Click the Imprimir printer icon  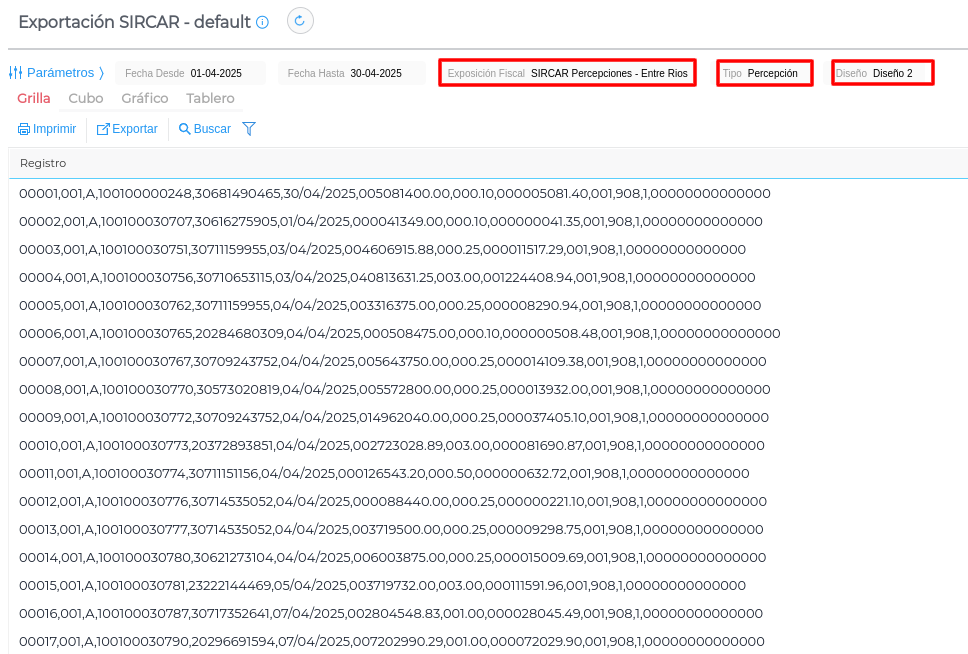[24, 129]
